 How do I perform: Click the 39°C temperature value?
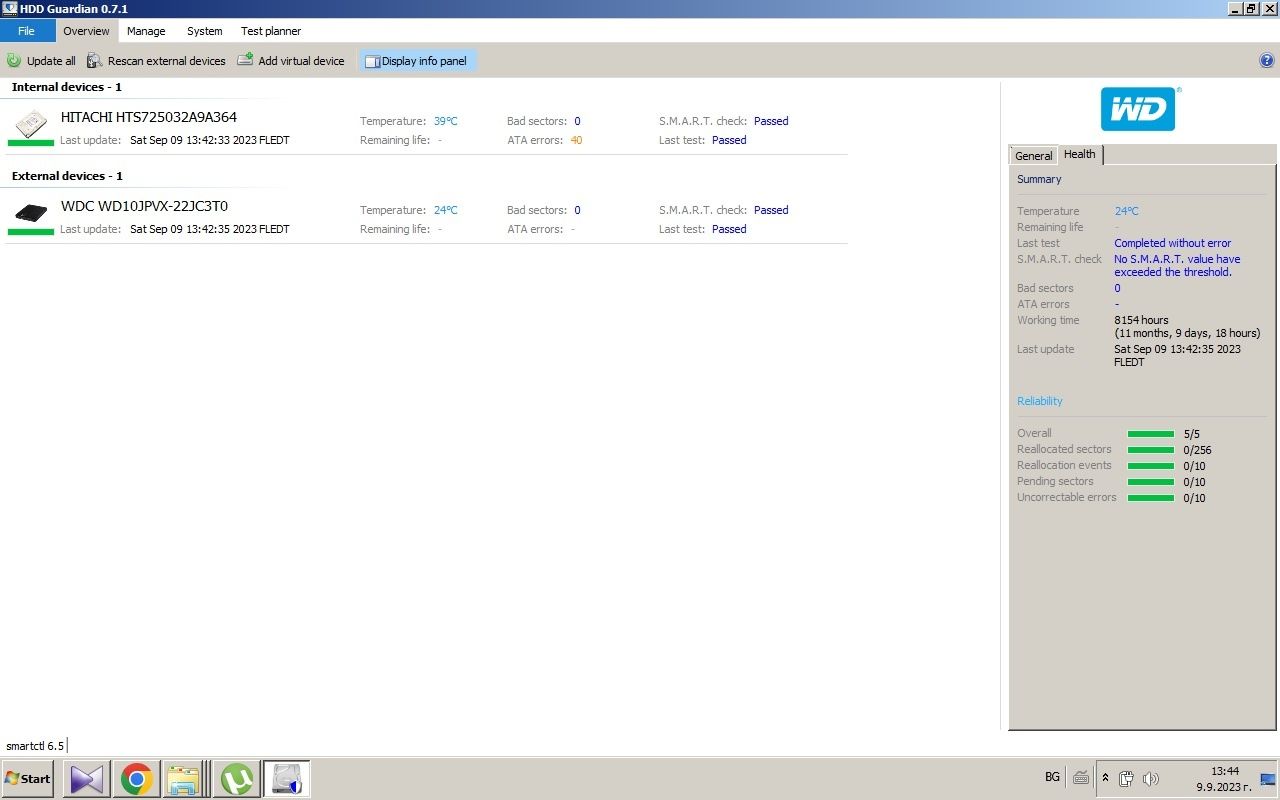pyautogui.click(x=445, y=121)
